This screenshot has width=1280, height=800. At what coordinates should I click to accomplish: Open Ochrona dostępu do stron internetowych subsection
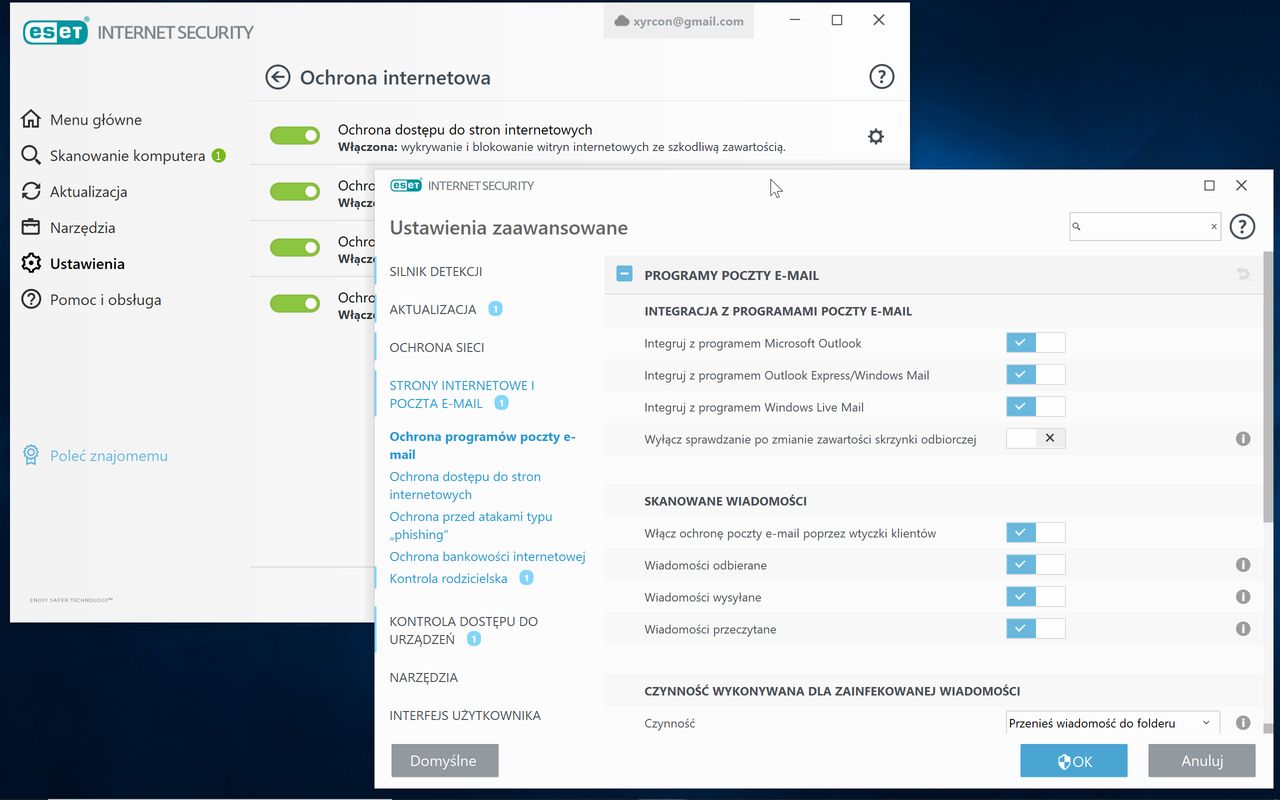tap(465, 485)
